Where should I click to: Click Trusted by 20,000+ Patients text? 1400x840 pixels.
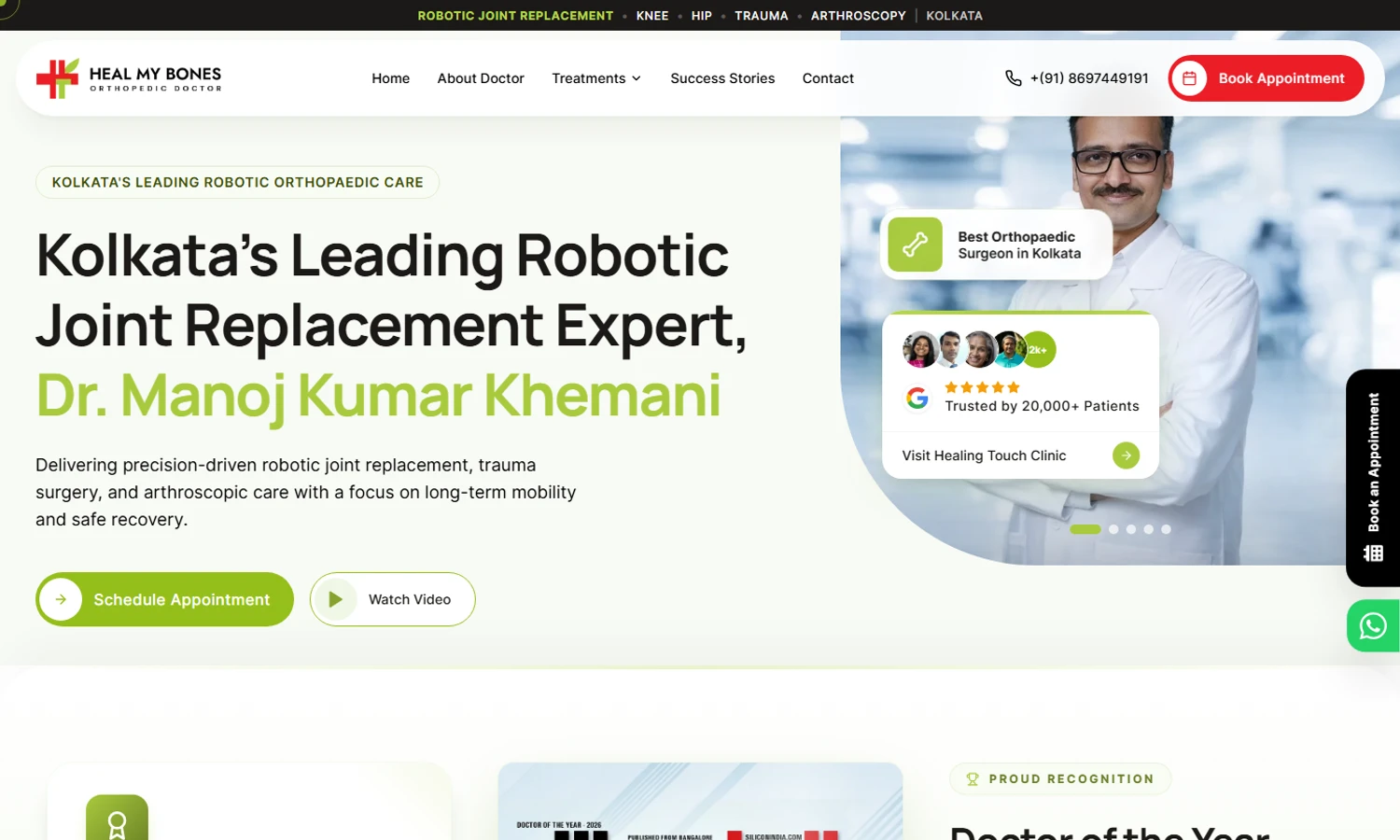[1042, 406]
